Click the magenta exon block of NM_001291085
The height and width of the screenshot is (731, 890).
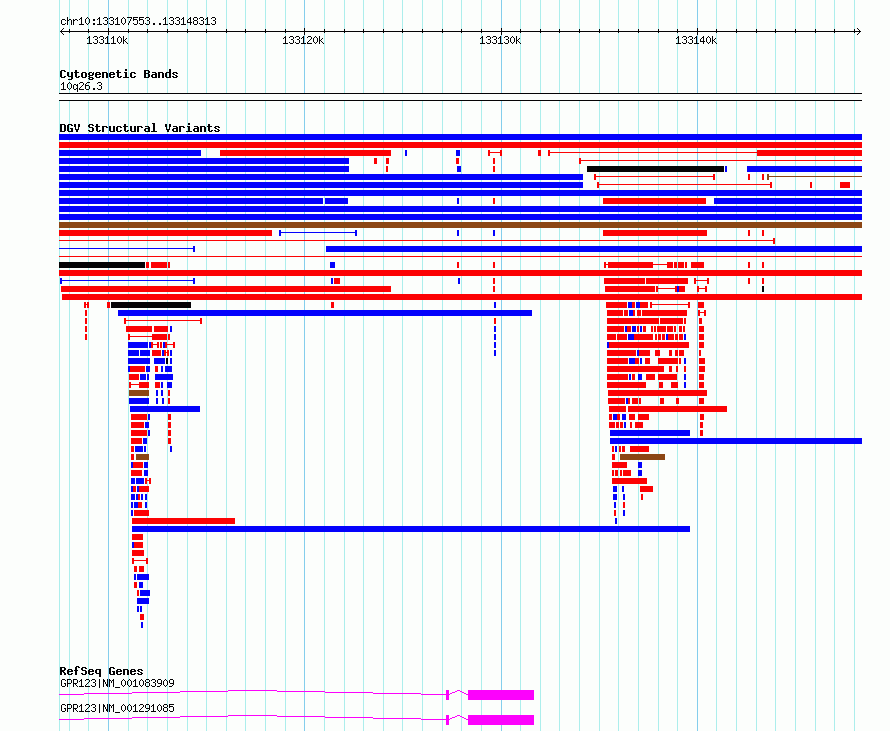point(501,720)
